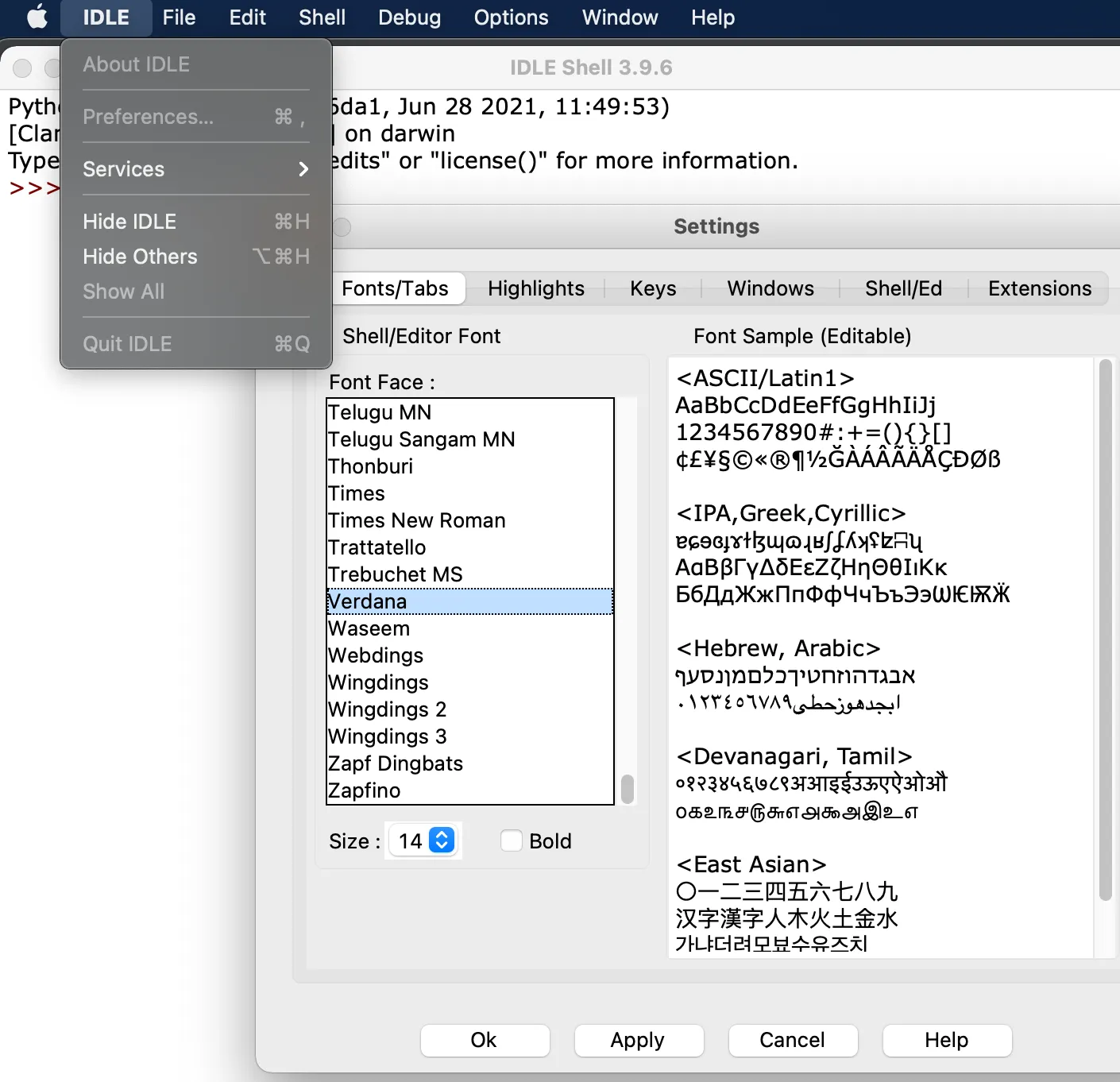Click the Help button in Settings
Viewport: 1120px width, 1082px height.
(x=947, y=1040)
